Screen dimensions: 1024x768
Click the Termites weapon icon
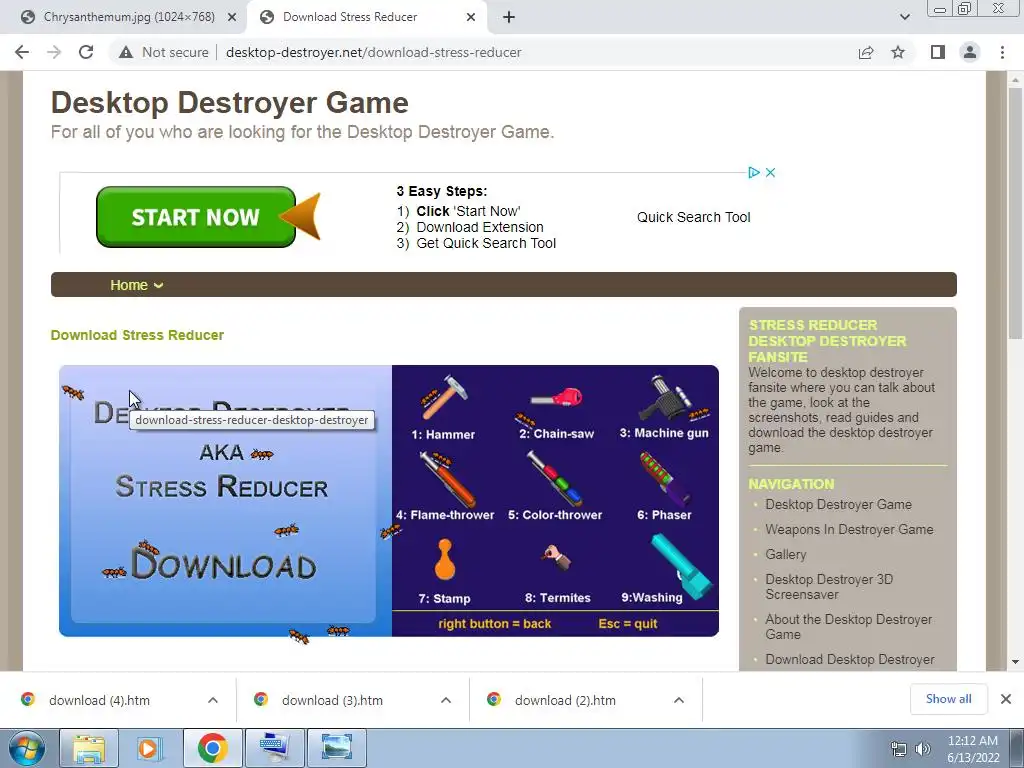click(556, 557)
